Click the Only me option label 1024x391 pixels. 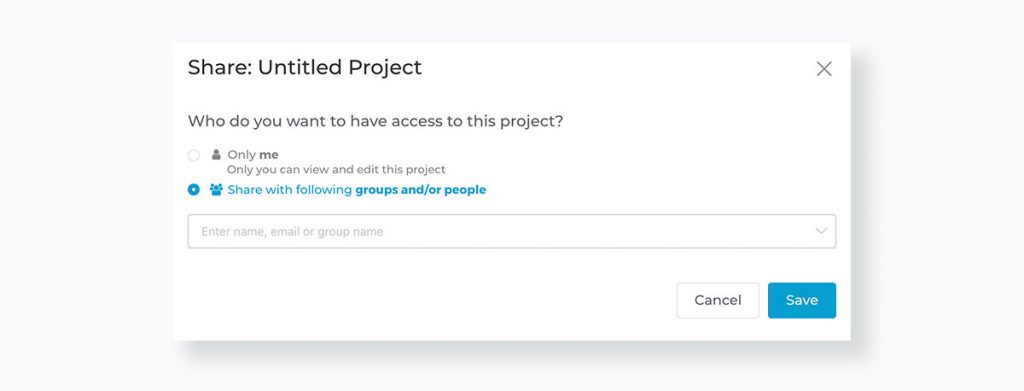click(253, 155)
